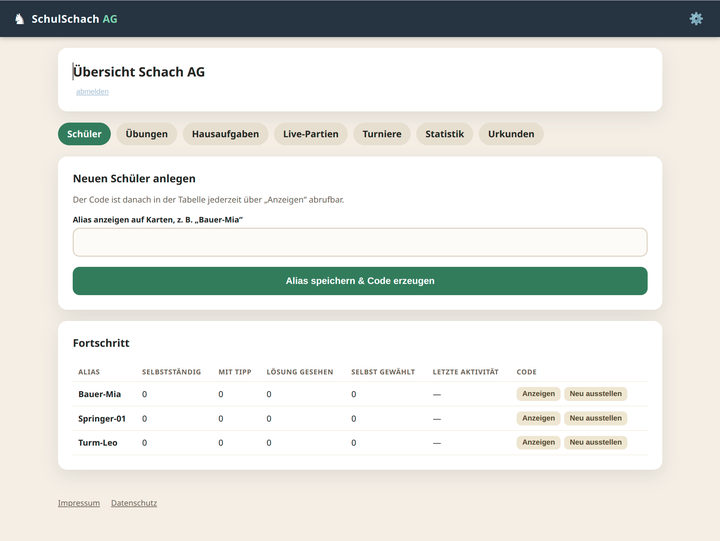The height and width of the screenshot is (541, 720).
Task: Click the Fortschritt section heading
Action: coord(101,343)
